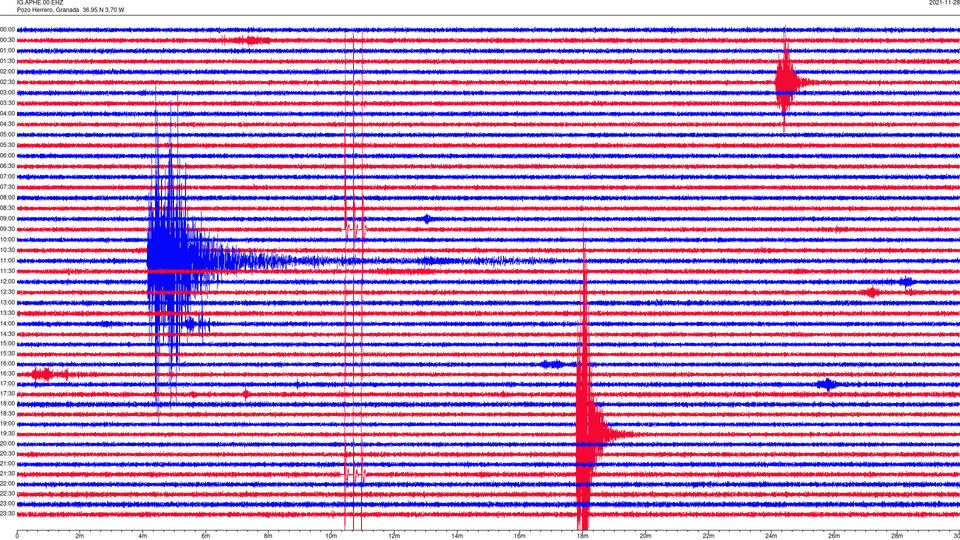Click the 24m tick label on x-axis
This screenshot has width=960, height=540.
pos(771,536)
